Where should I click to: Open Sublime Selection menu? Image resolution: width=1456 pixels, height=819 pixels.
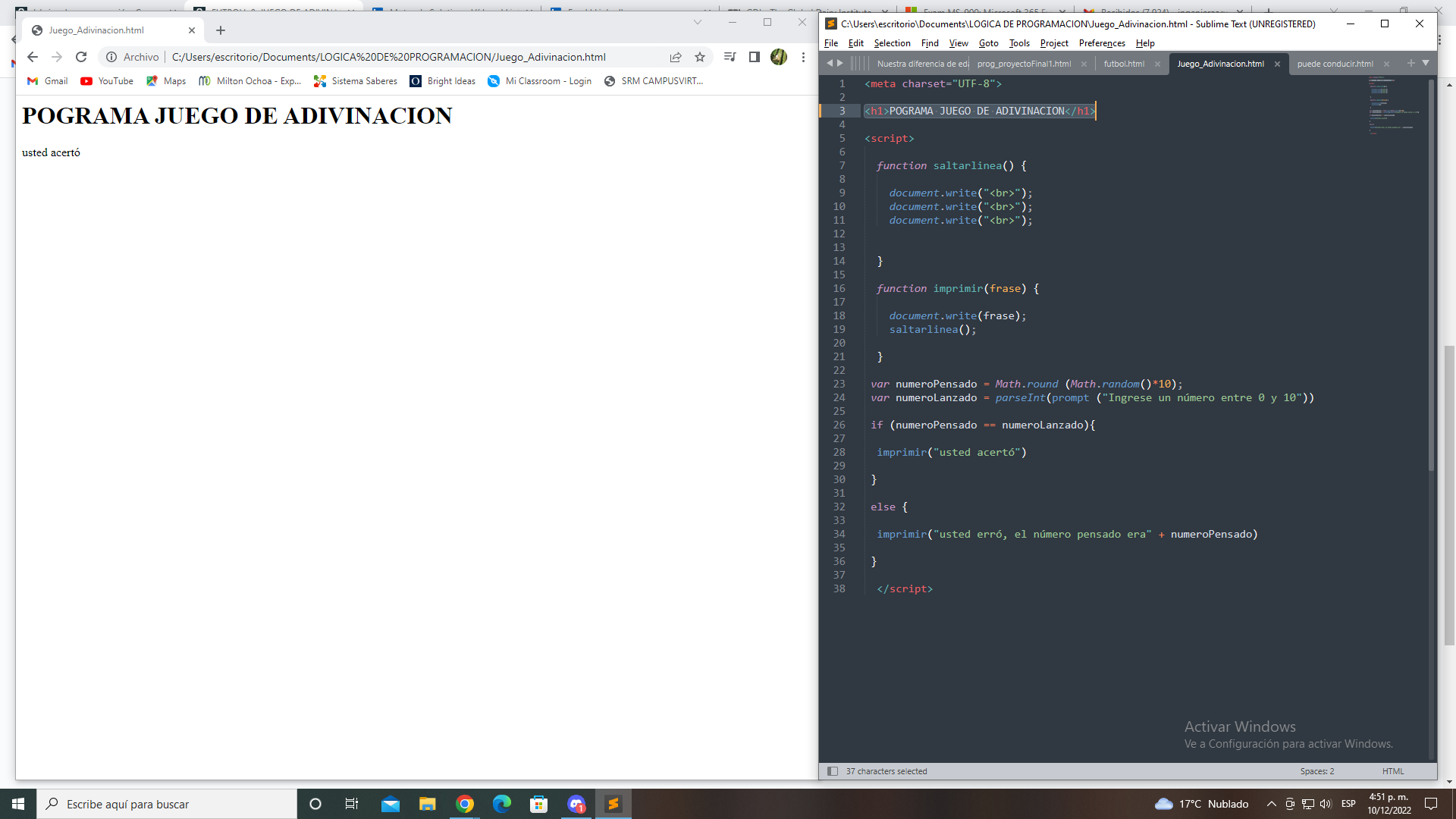892,43
